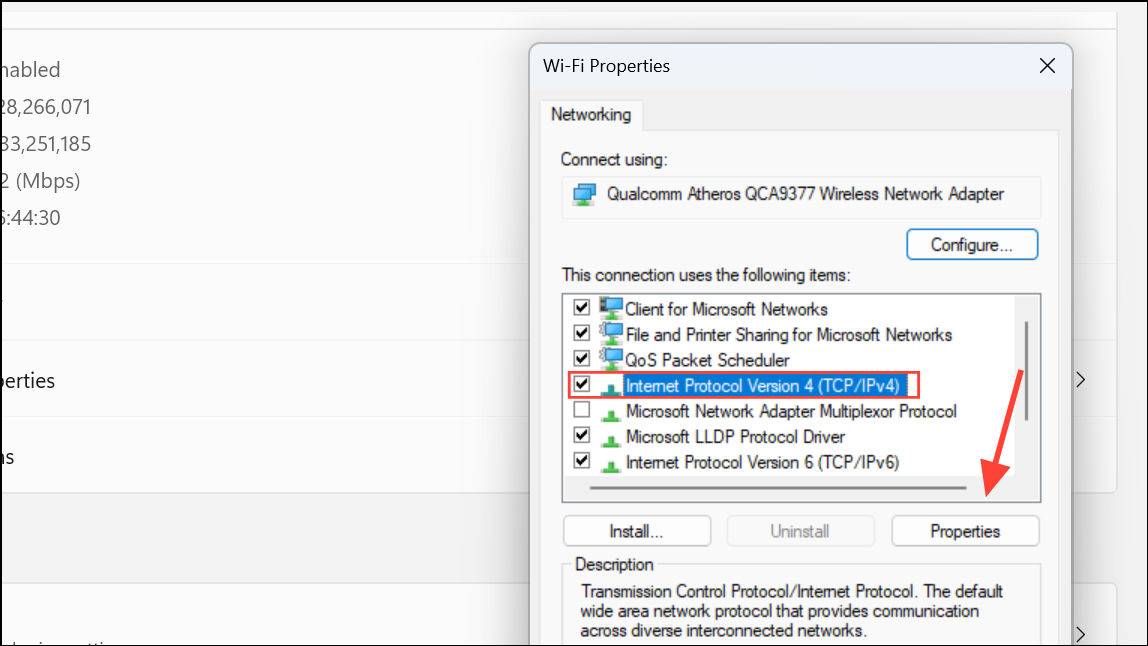This screenshot has width=1148, height=646.
Task: Switch to the Networking tab
Action: [591, 115]
